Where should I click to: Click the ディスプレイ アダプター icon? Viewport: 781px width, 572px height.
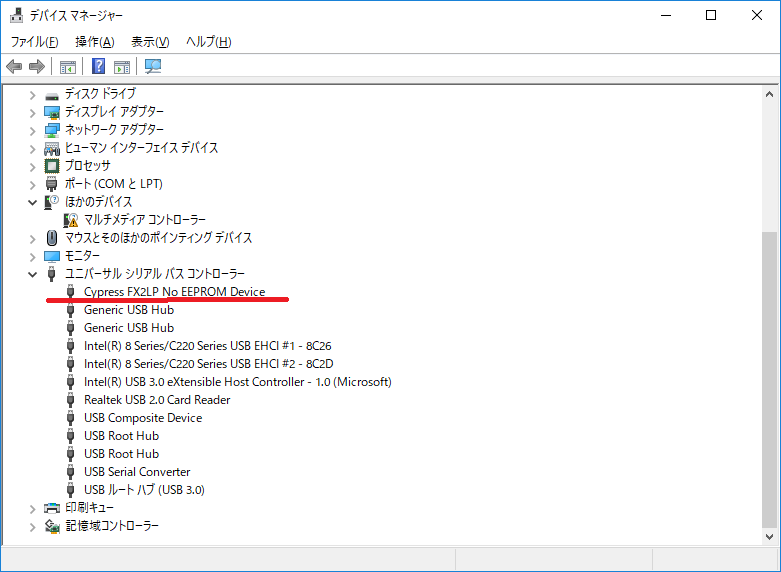[x=52, y=112]
